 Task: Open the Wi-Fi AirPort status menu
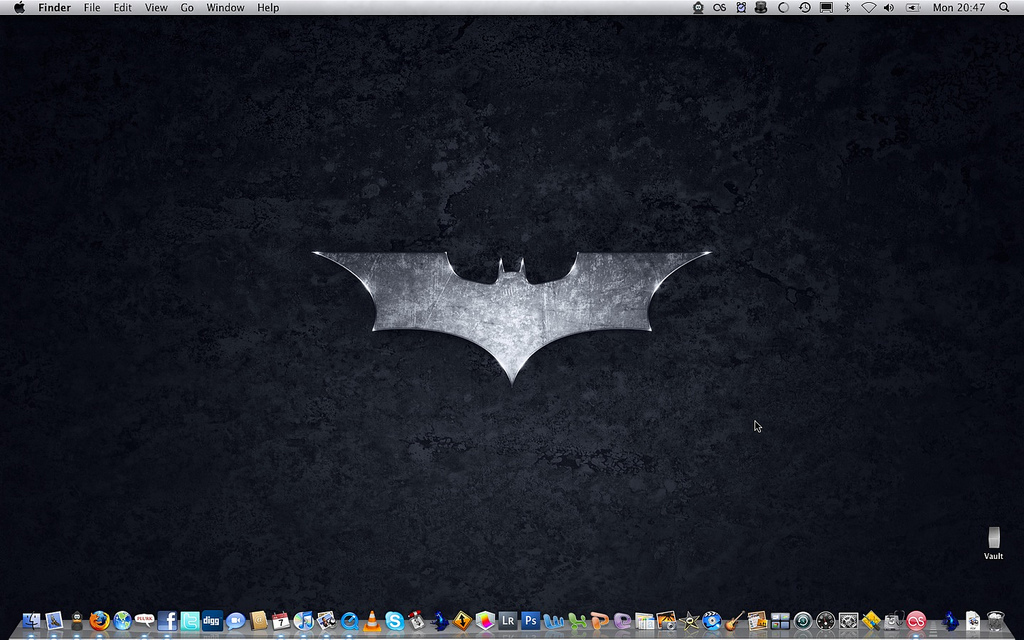pos(869,8)
